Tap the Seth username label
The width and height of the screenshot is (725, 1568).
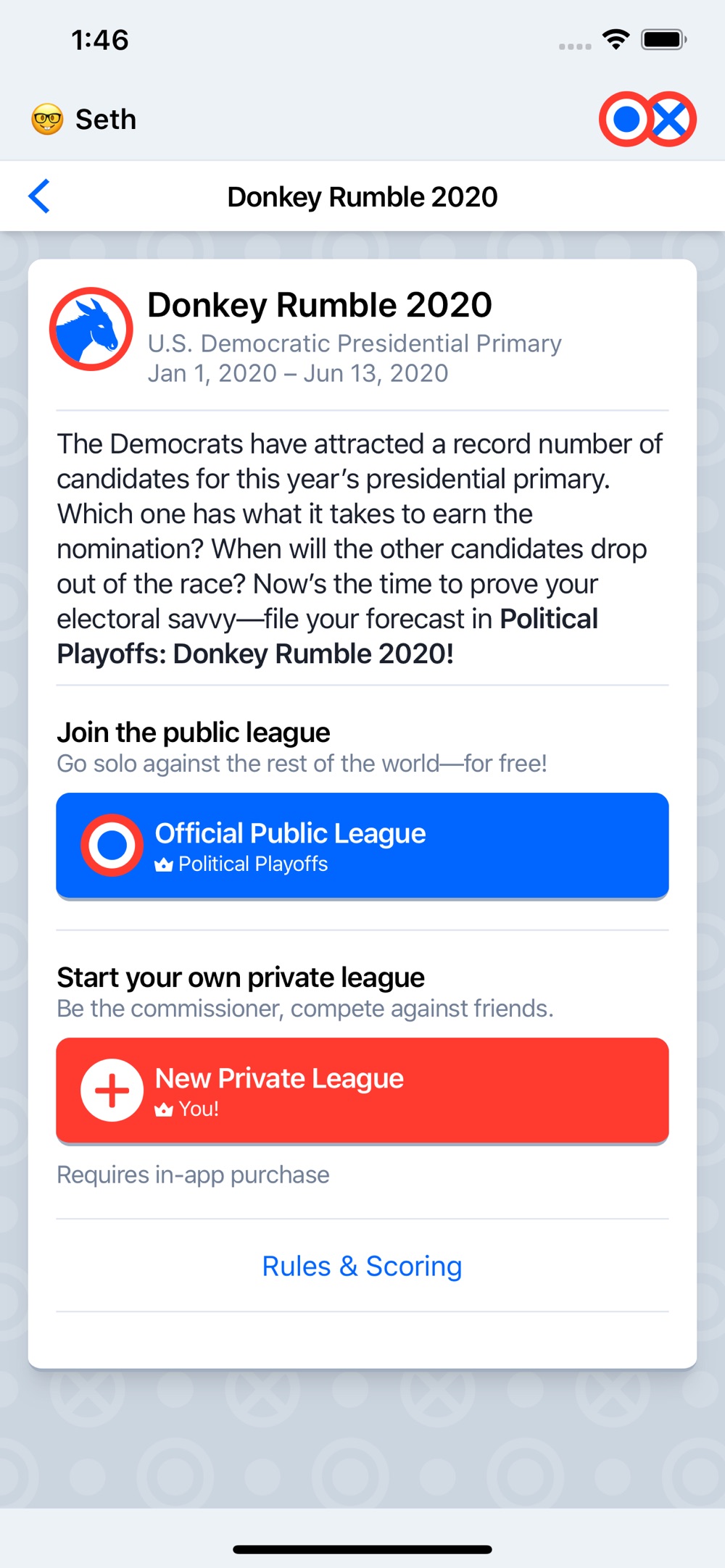click(106, 120)
